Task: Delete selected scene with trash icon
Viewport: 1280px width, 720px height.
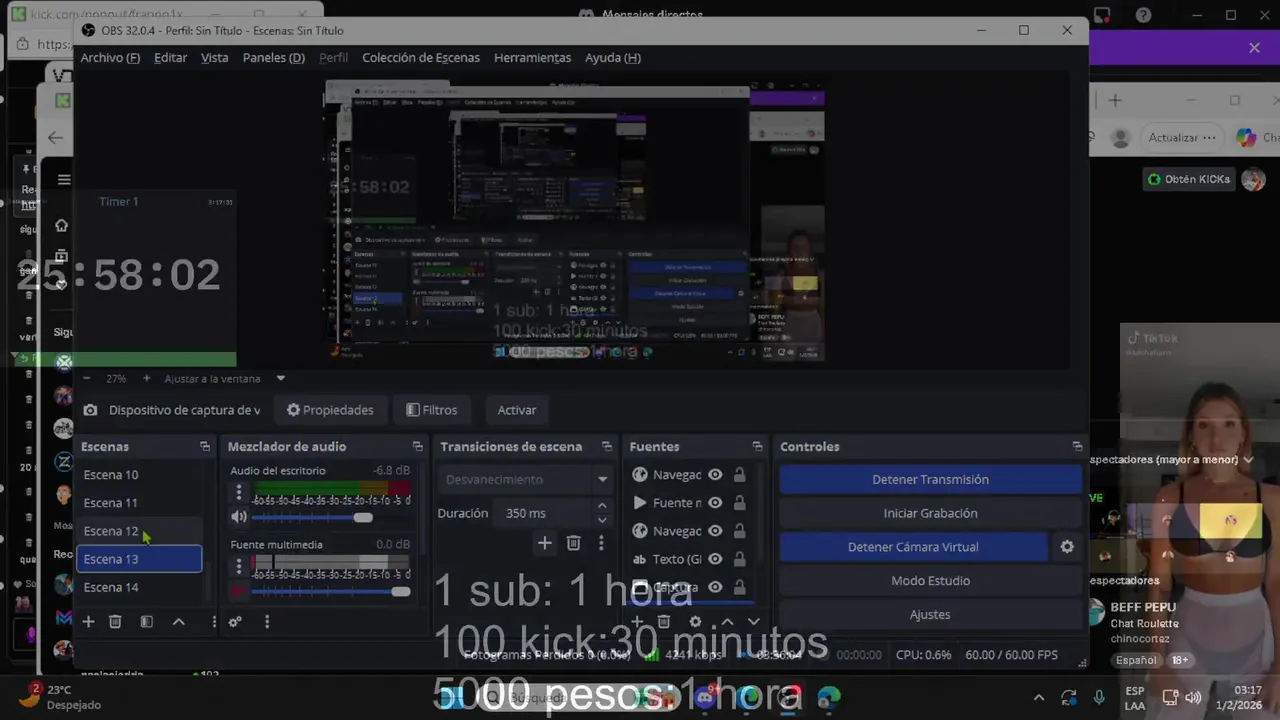Action: pyautogui.click(x=115, y=622)
